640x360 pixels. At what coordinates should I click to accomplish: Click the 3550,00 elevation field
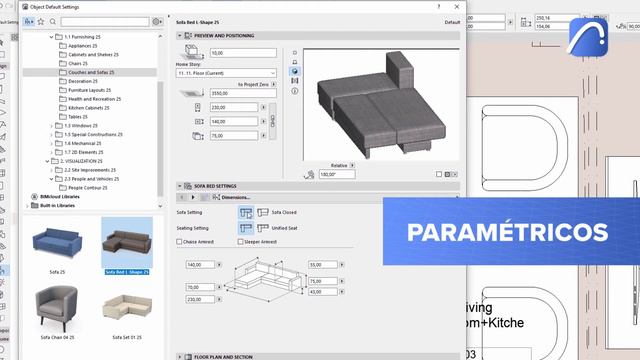point(243,93)
